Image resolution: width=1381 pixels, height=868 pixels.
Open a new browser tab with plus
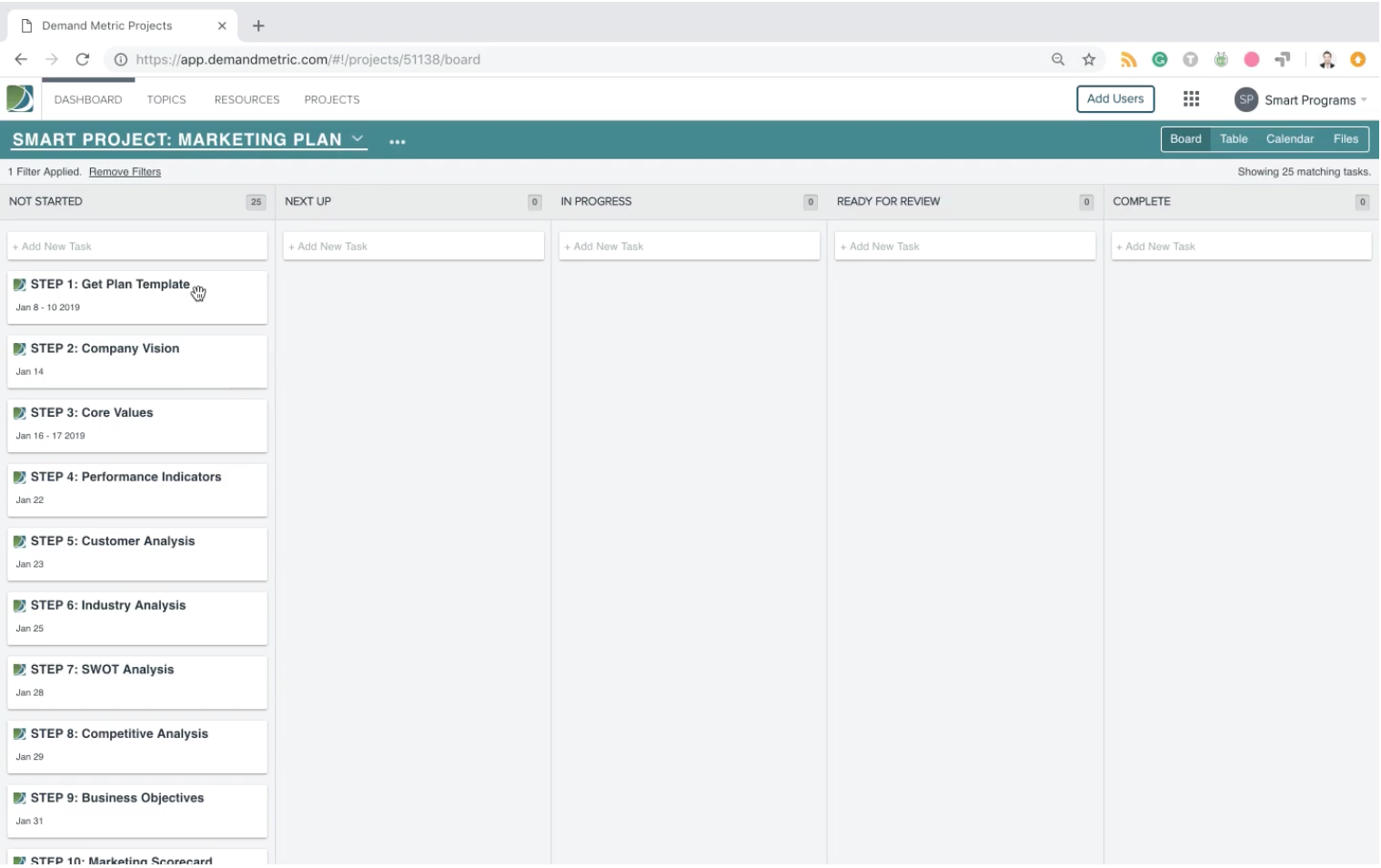pyautogui.click(x=258, y=25)
